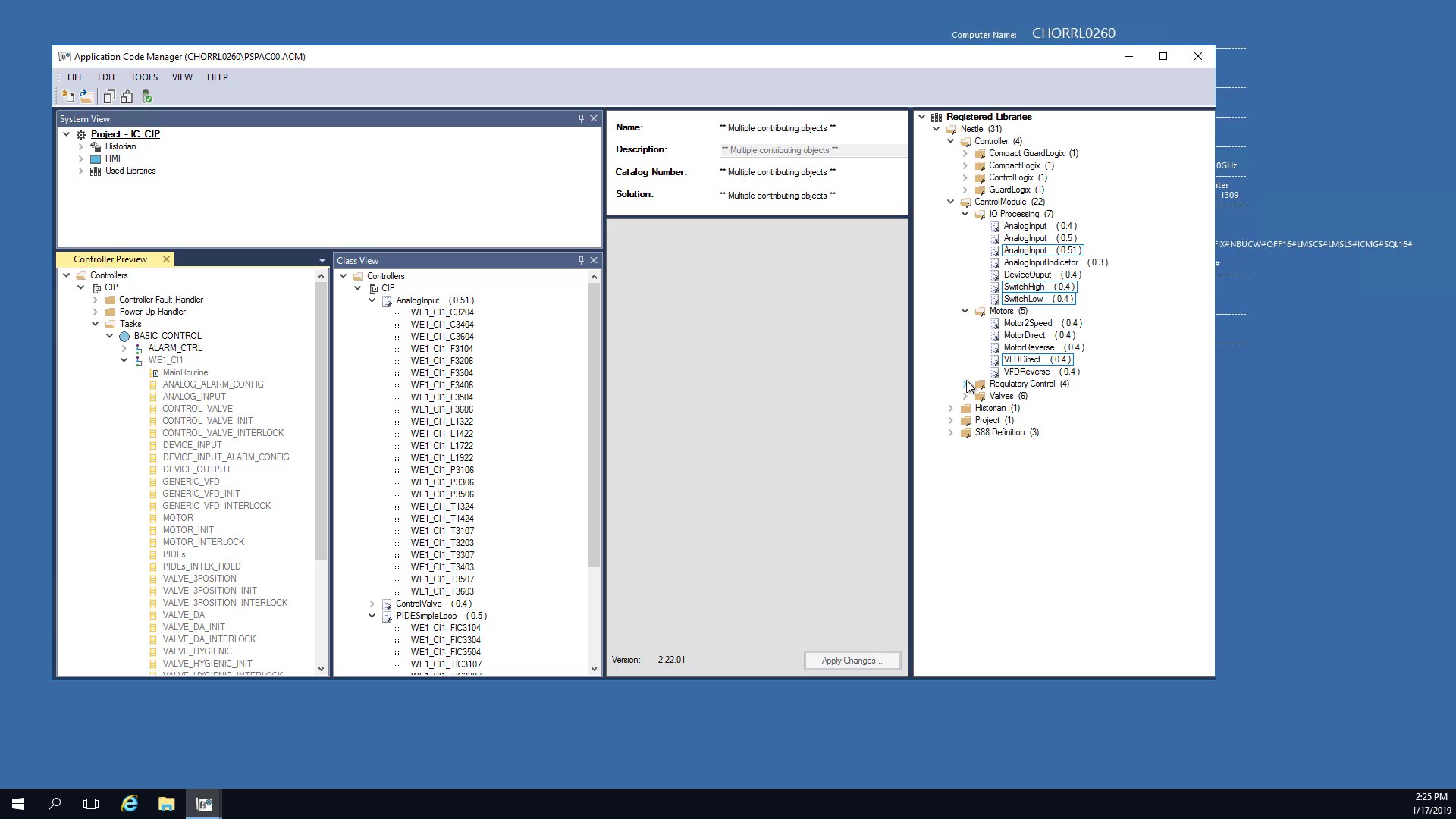Click the Apply Changes button
The width and height of the screenshot is (1456, 819).
pos(852,661)
